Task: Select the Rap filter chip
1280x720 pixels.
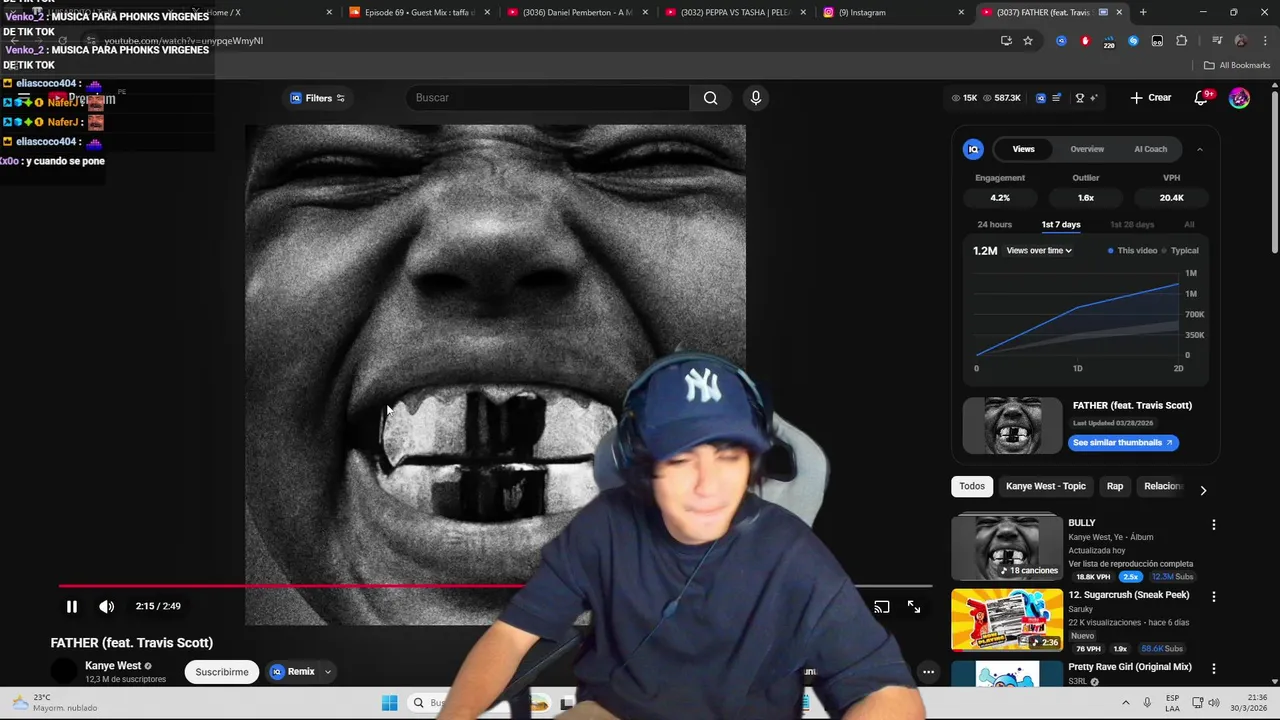Action: coord(1115,486)
